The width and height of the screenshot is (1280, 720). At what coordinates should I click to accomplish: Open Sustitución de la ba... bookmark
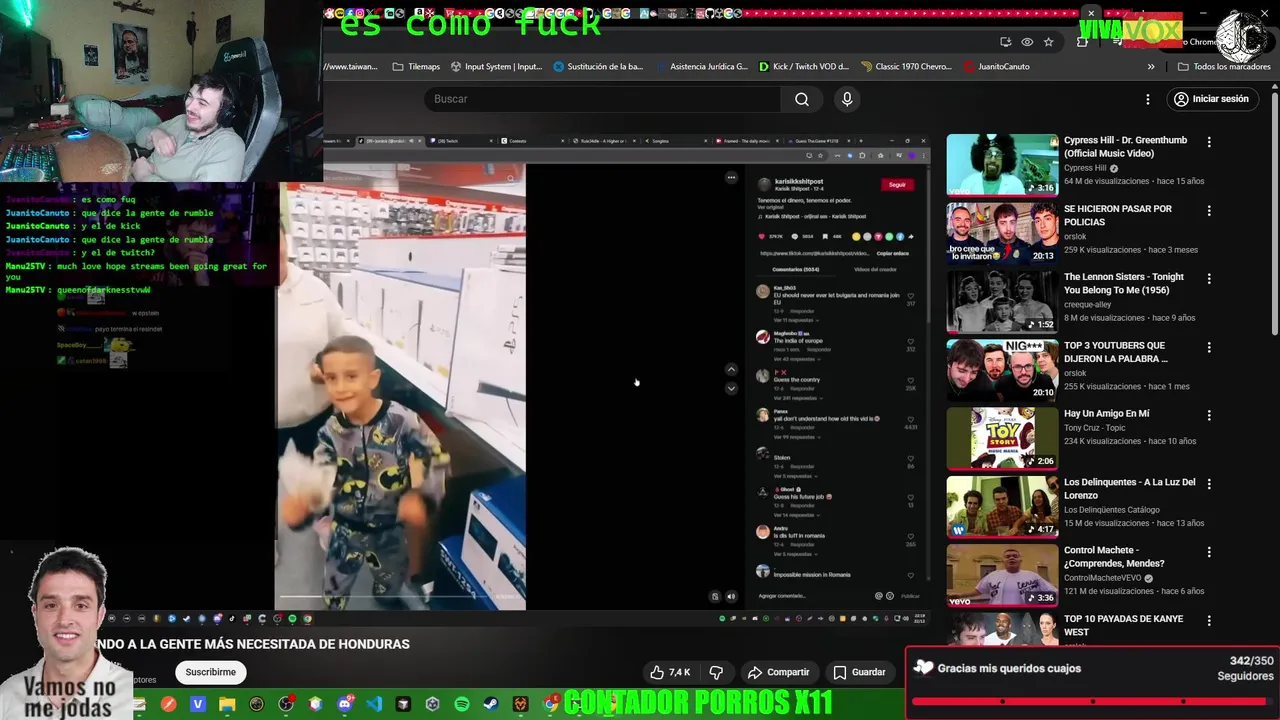[x=598, y=67]
